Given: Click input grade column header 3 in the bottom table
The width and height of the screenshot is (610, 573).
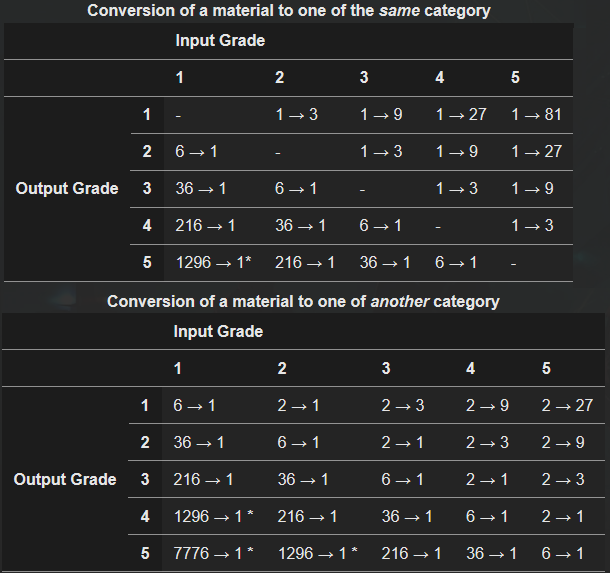Looking at the screenshot, I should pyautogui.click(x=386, y=368).
